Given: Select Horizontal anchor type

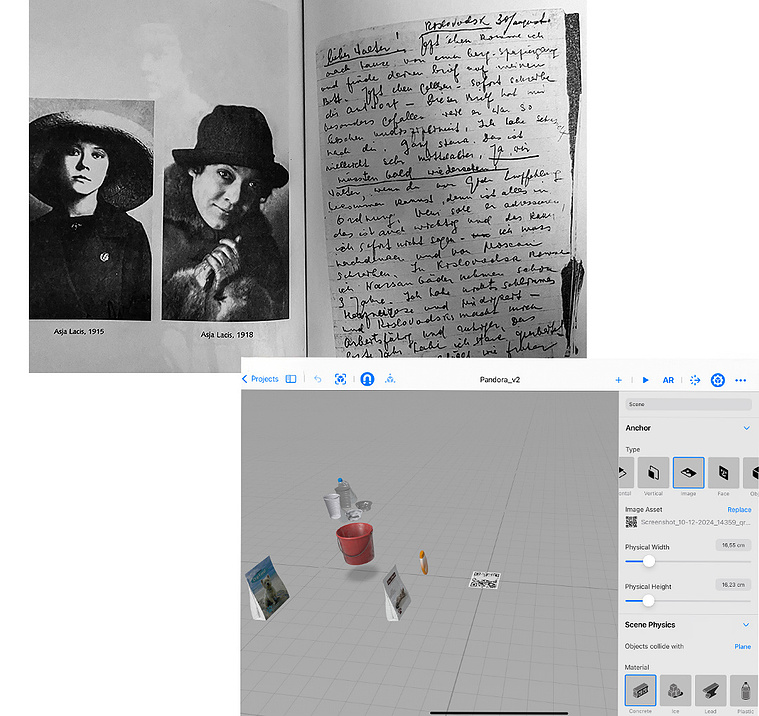Looking at the screenshot, I should [x=625, y=473].
